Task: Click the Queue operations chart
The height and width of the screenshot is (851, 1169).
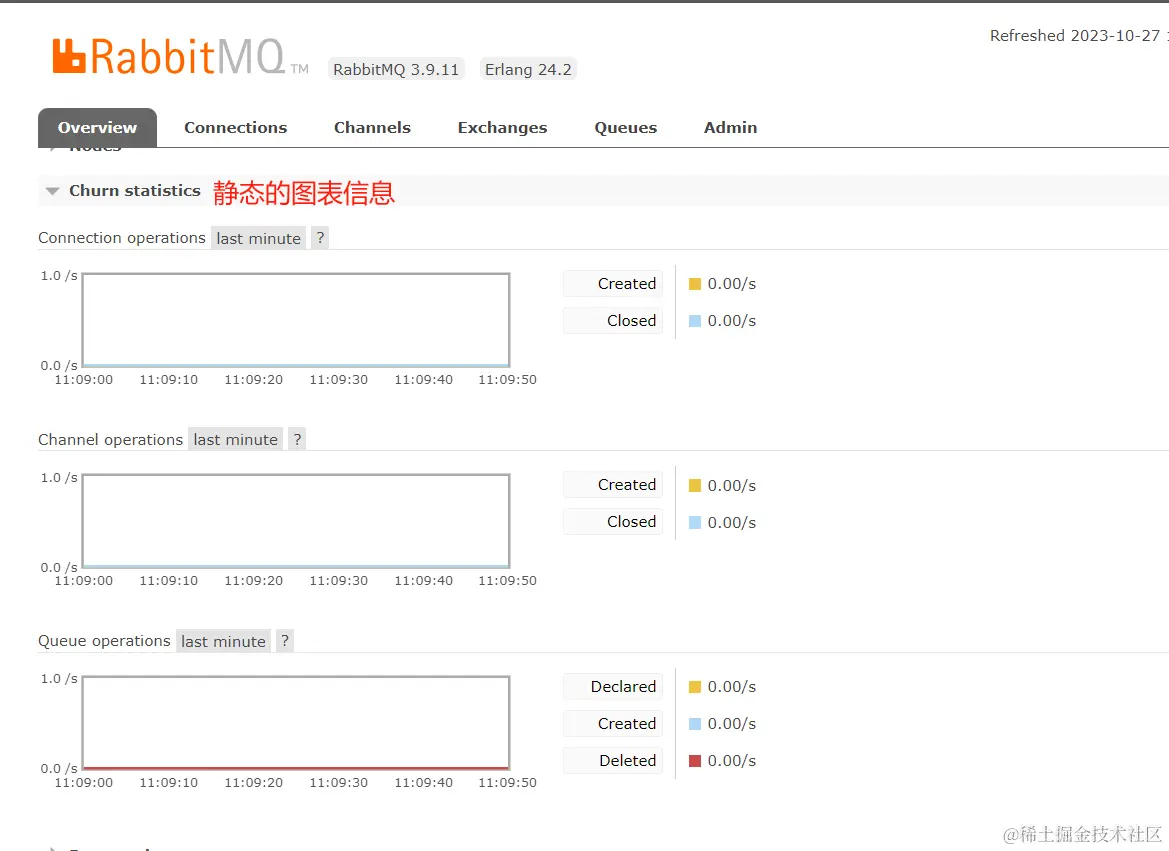Action: click(296, 723)
